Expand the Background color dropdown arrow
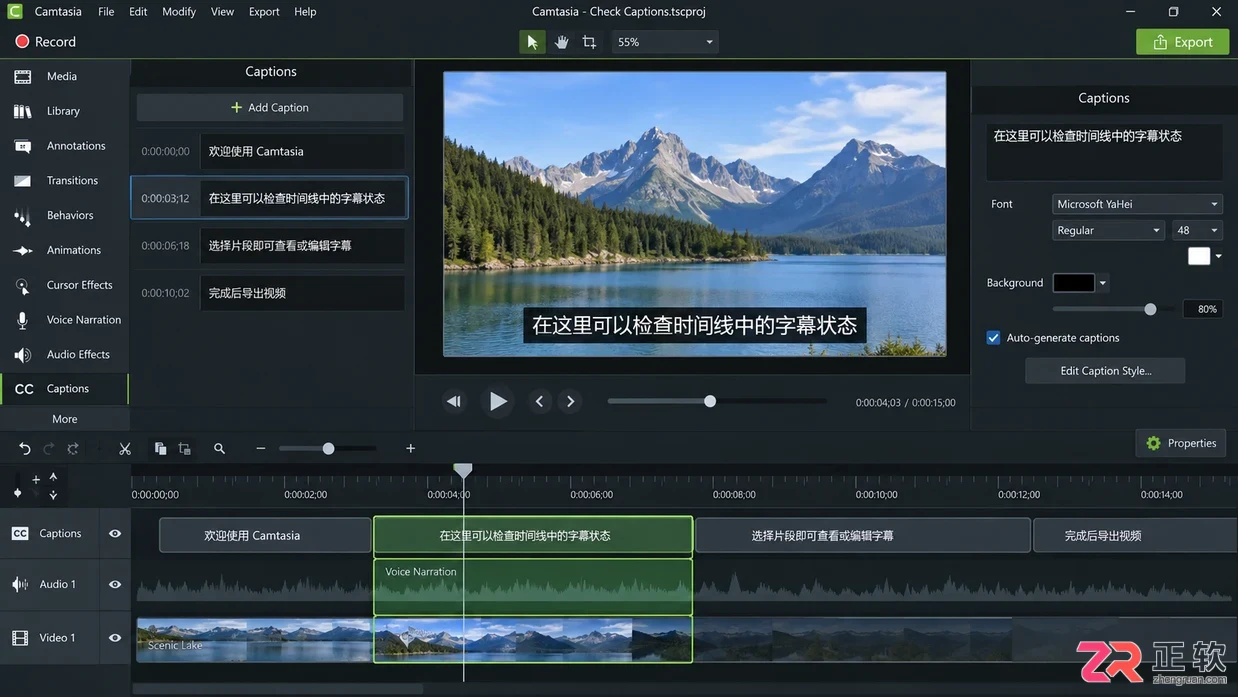 pos(1103,283)
